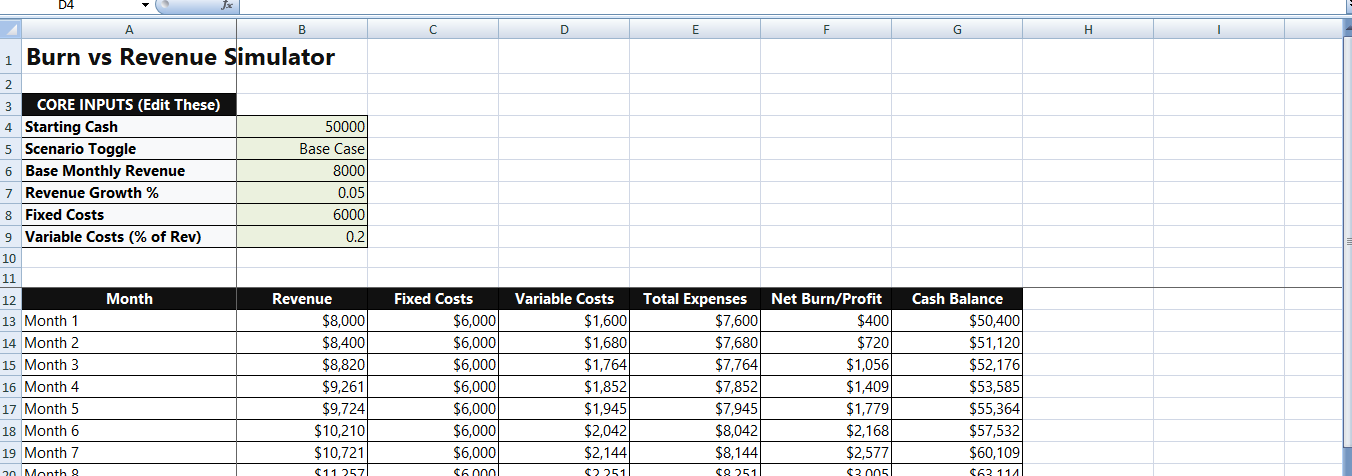Select the Month 6 label cell

[129, 431]
